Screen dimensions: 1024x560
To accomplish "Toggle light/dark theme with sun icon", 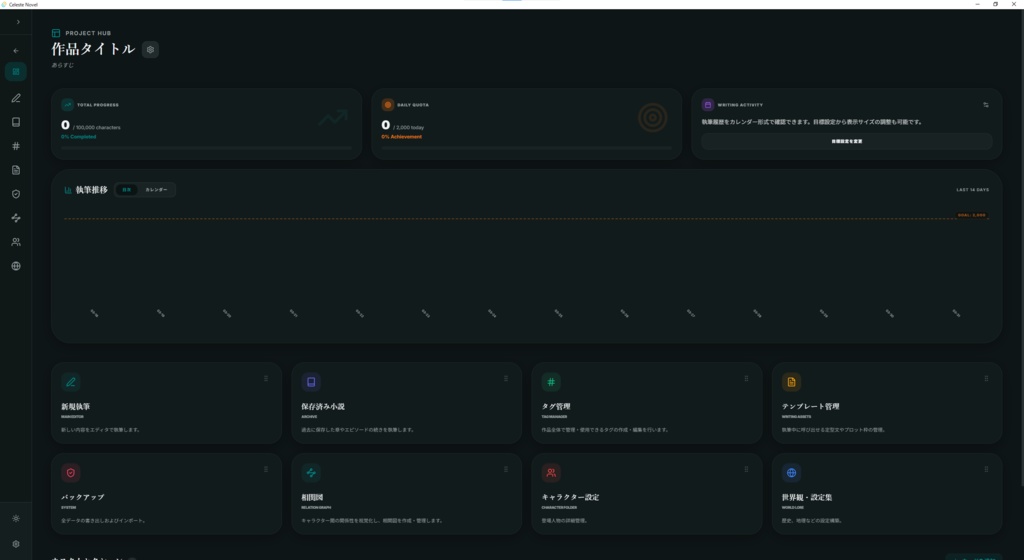I will point(16,518).
